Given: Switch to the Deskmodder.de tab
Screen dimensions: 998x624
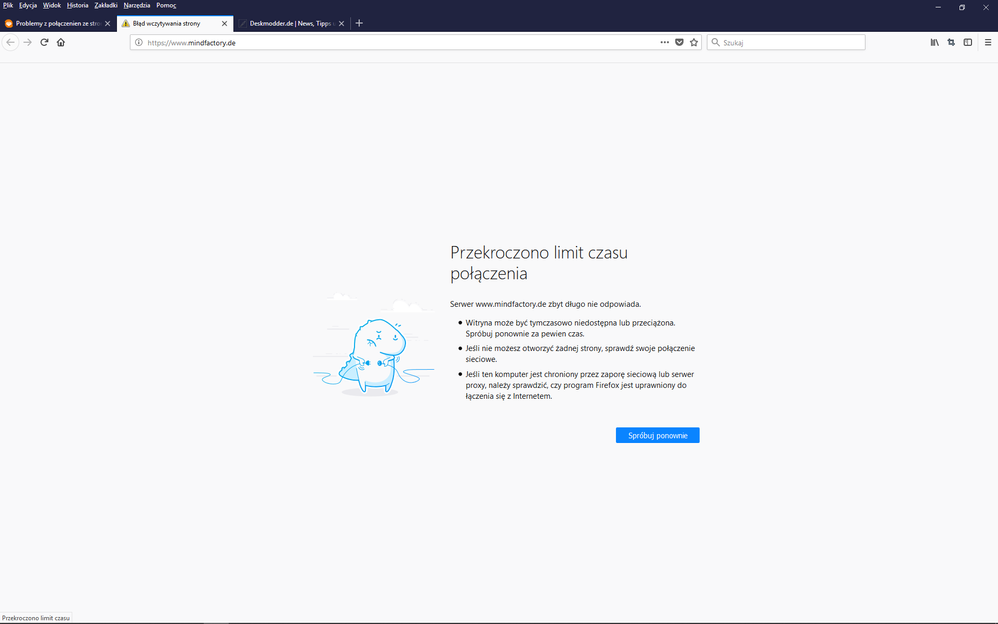Looking at the screenshot, I should pyautogui.click(x=288, y=23).
